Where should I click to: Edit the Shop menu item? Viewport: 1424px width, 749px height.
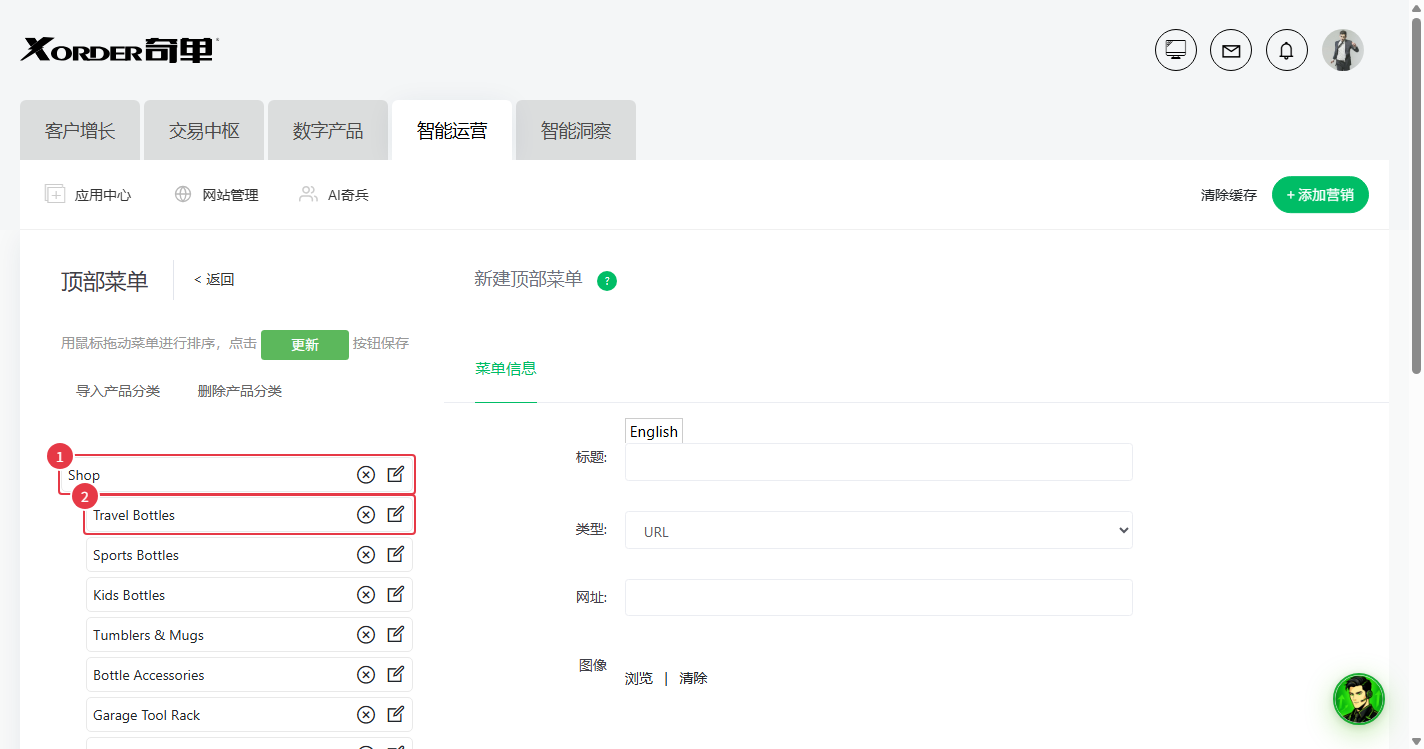coord(395,474)
